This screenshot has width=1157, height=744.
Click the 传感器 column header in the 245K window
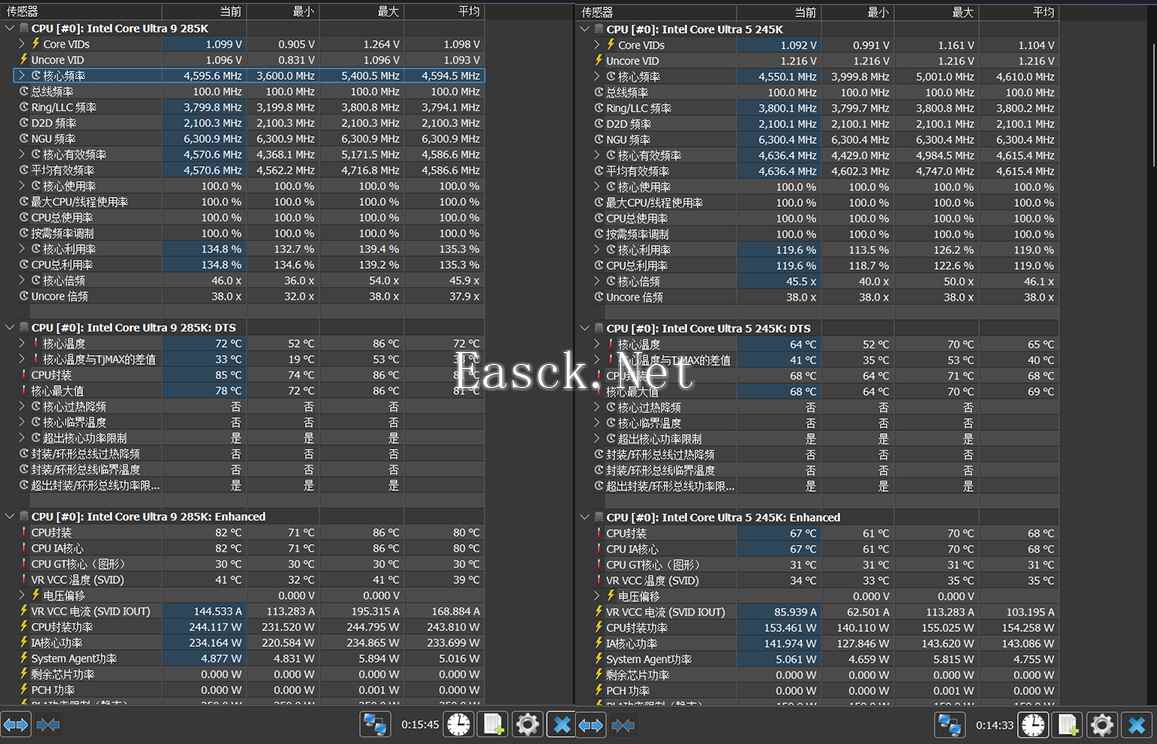[x=656, y=12]
